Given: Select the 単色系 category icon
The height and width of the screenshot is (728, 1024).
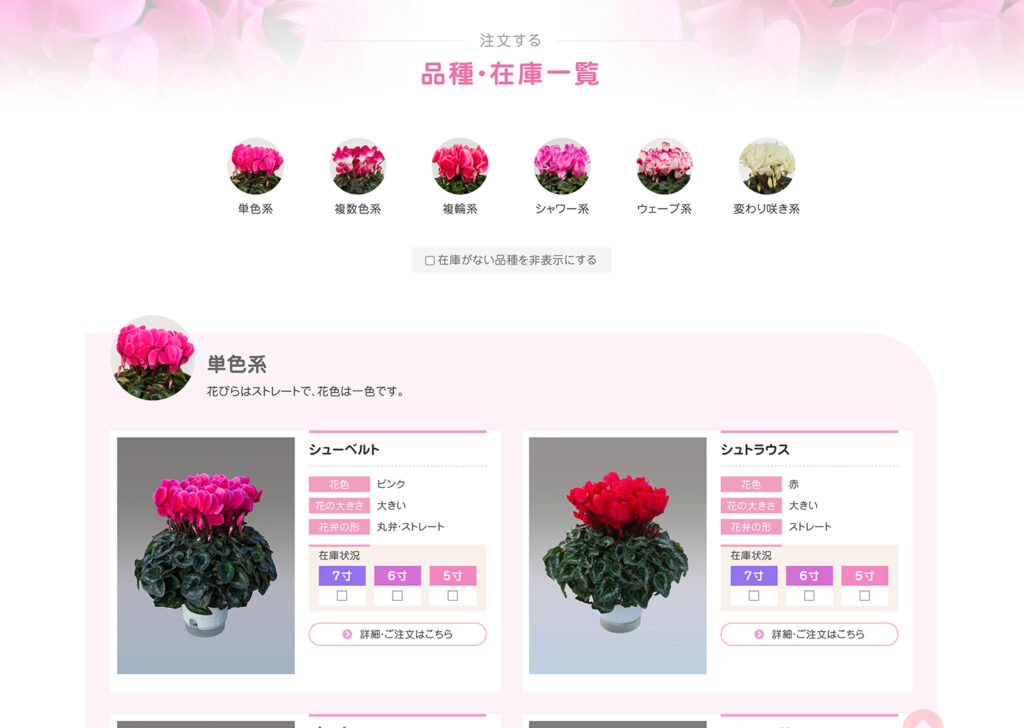Looking at the screenshot, I should (x=255, y=166).
